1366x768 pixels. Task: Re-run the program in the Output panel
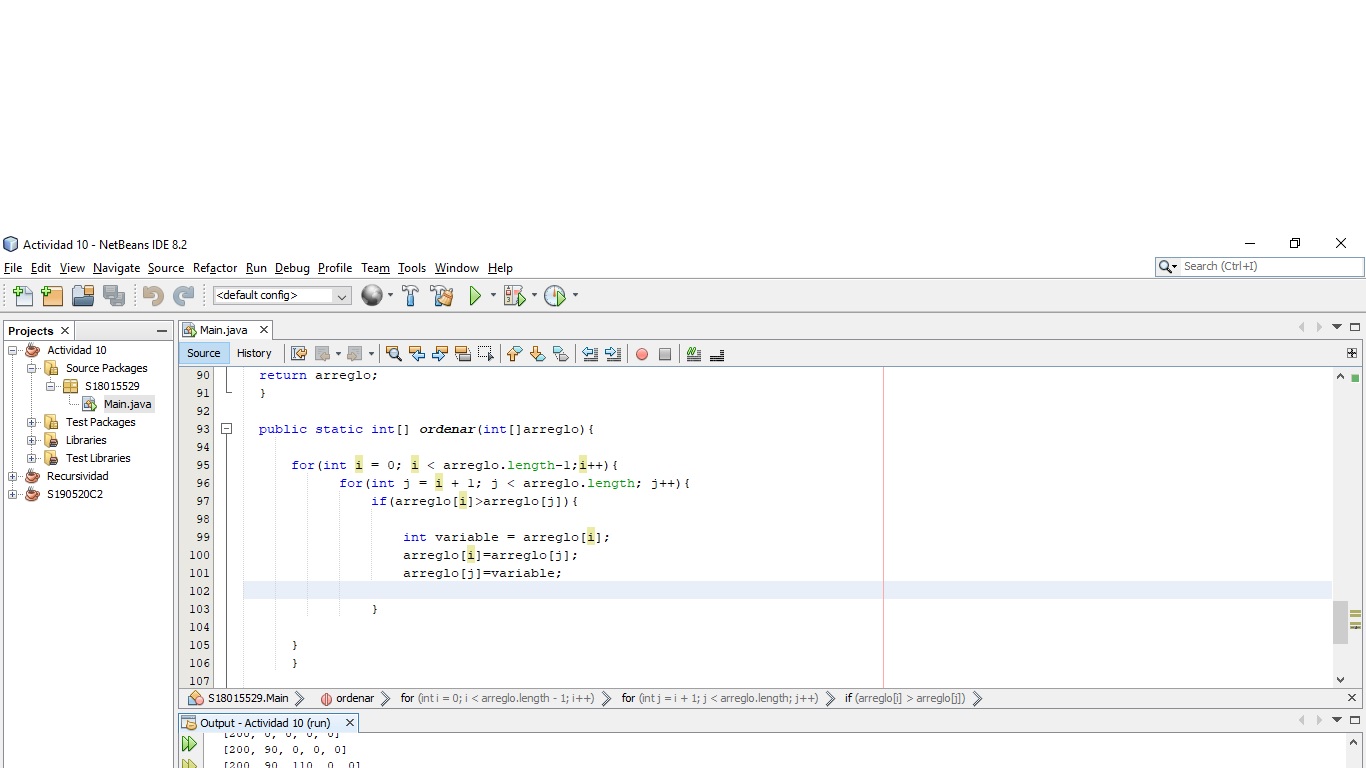[x=189, y=744]
